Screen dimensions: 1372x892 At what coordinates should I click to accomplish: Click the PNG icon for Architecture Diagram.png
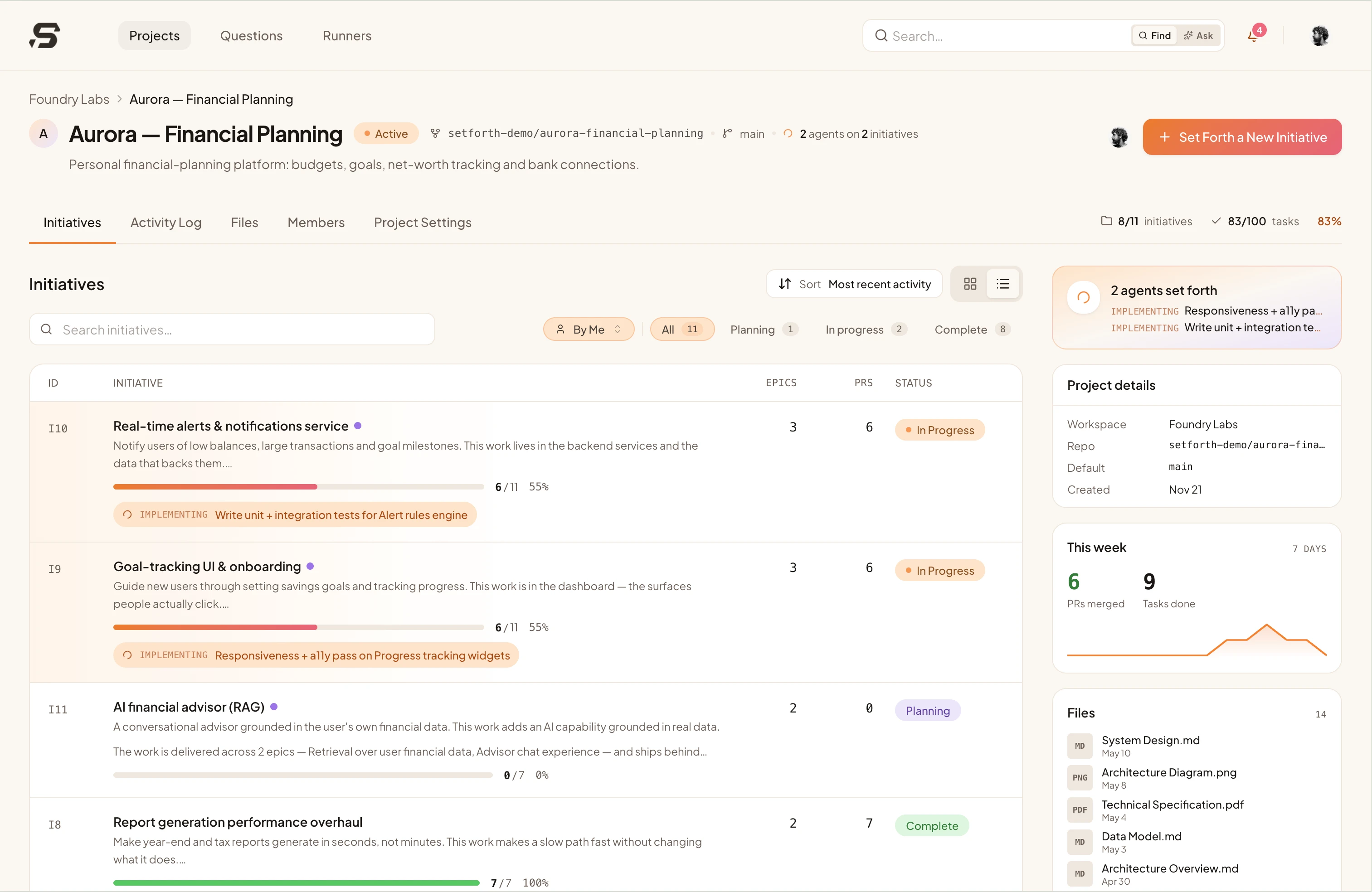(1079, 778)
